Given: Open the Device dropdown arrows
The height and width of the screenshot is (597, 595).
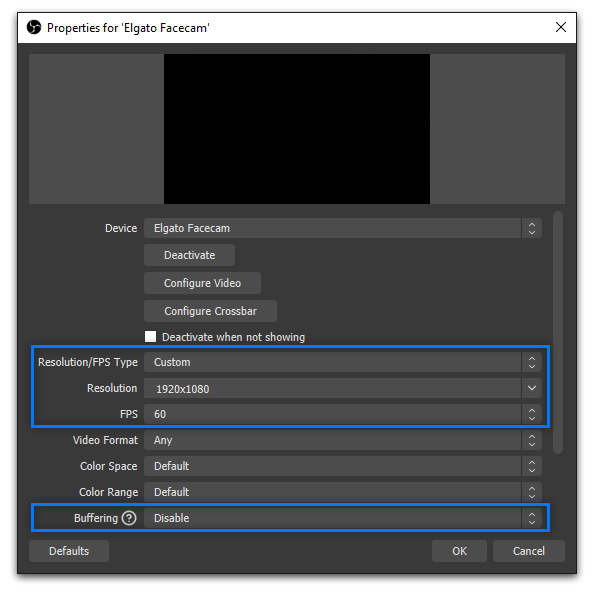Looking at the screenshot, I should pyautogui.click(x=532, y=228).
